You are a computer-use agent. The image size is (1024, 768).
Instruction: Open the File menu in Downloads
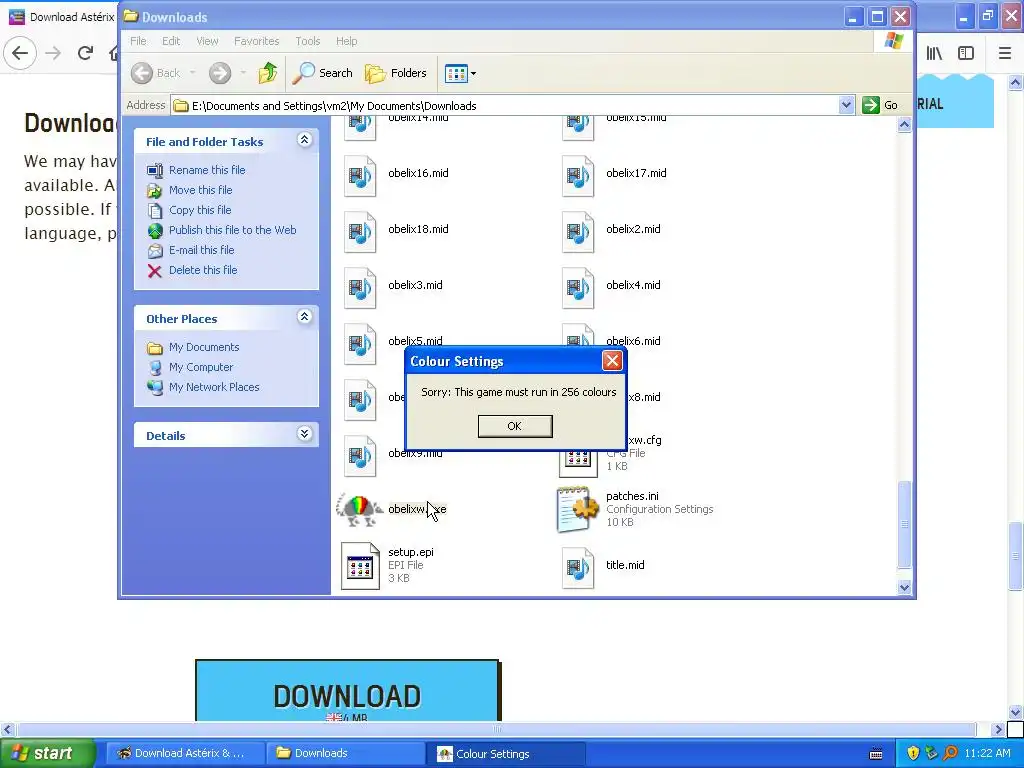point(138,41)
